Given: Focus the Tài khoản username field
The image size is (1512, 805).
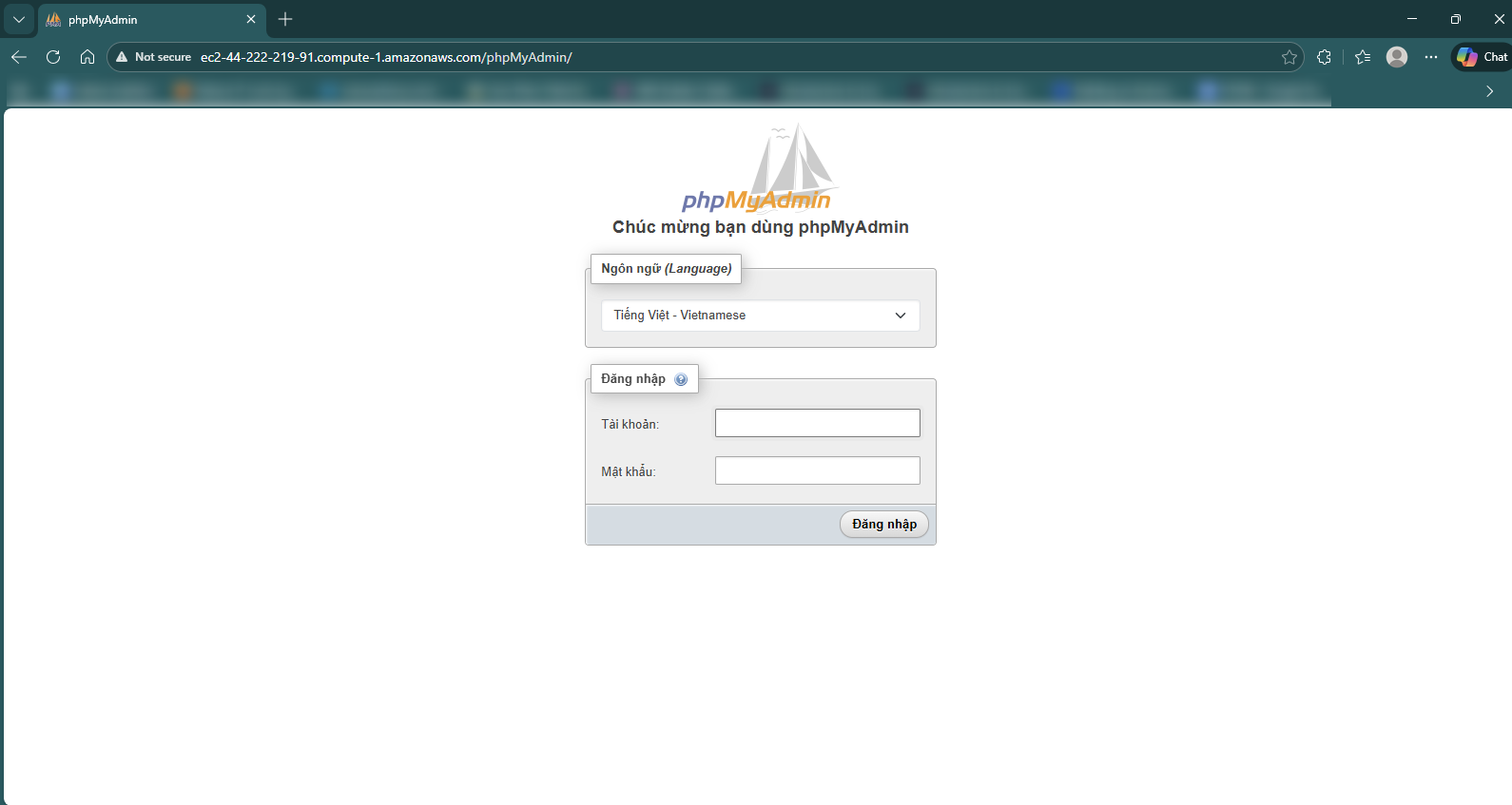Looking at the screenshot, I should (818, 423).
